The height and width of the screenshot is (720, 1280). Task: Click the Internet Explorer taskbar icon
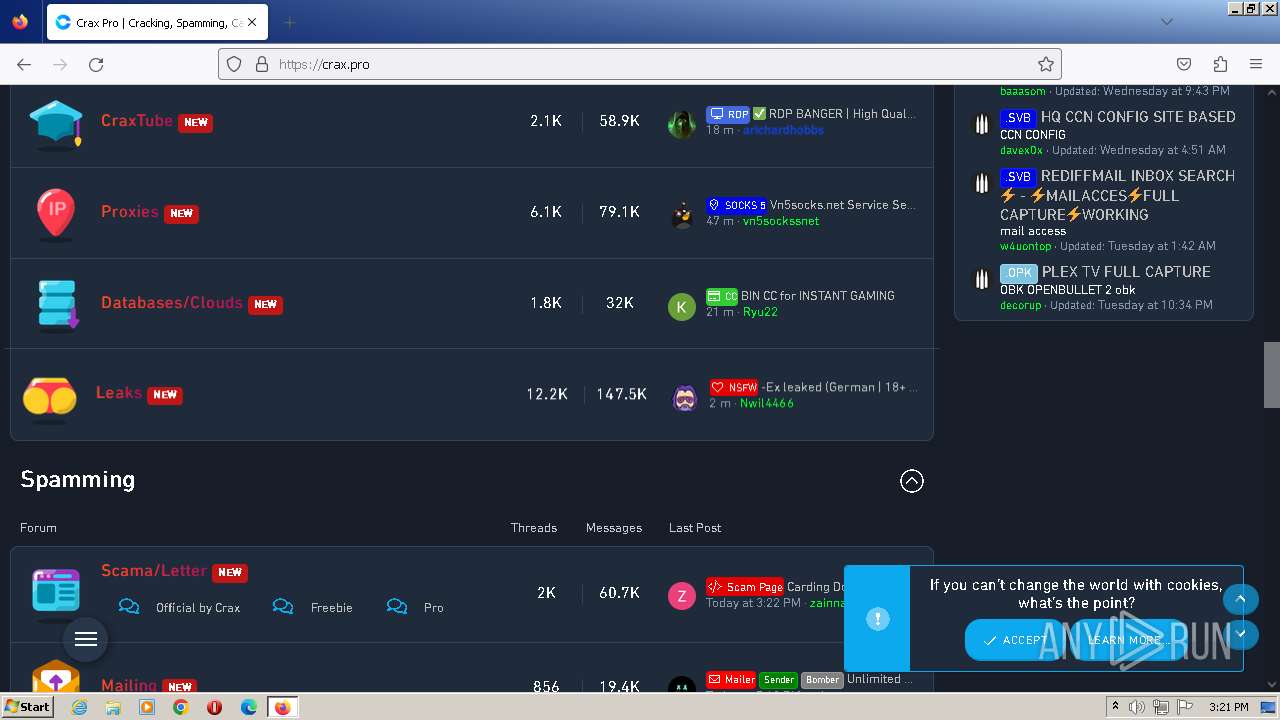coord(79,707)
